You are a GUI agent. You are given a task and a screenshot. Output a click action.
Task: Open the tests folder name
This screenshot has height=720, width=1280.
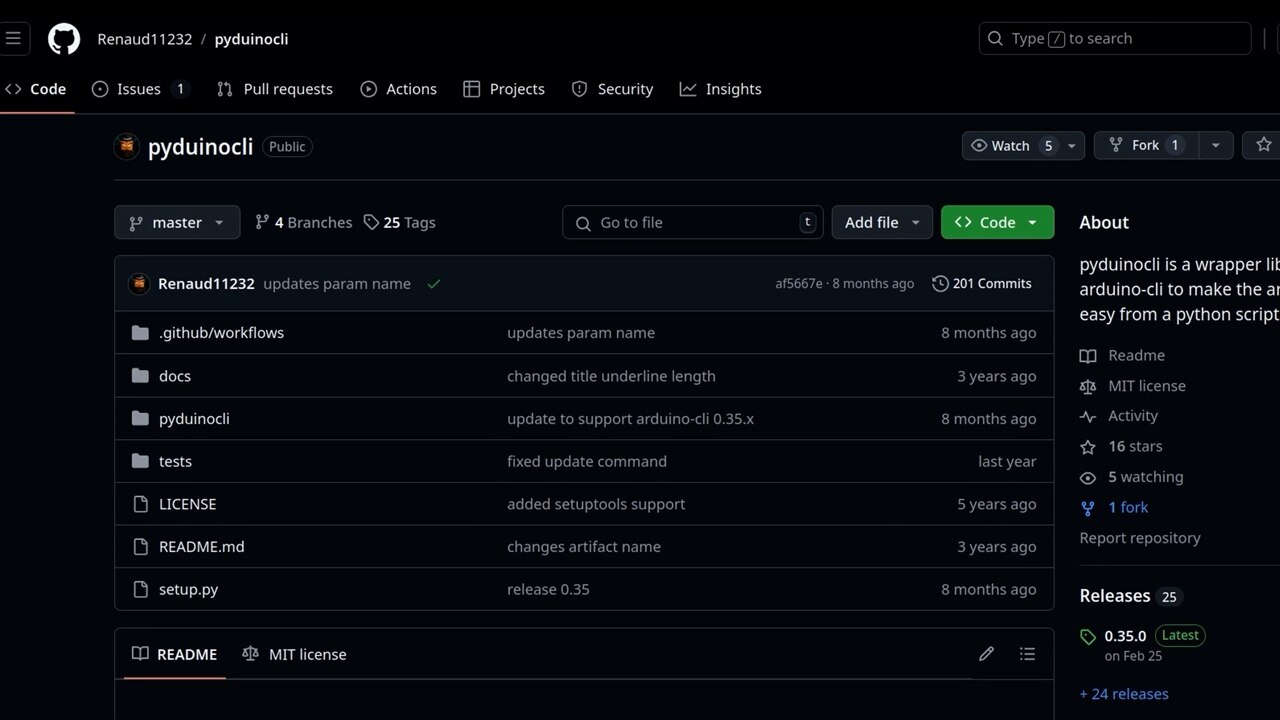pos(175,462)
